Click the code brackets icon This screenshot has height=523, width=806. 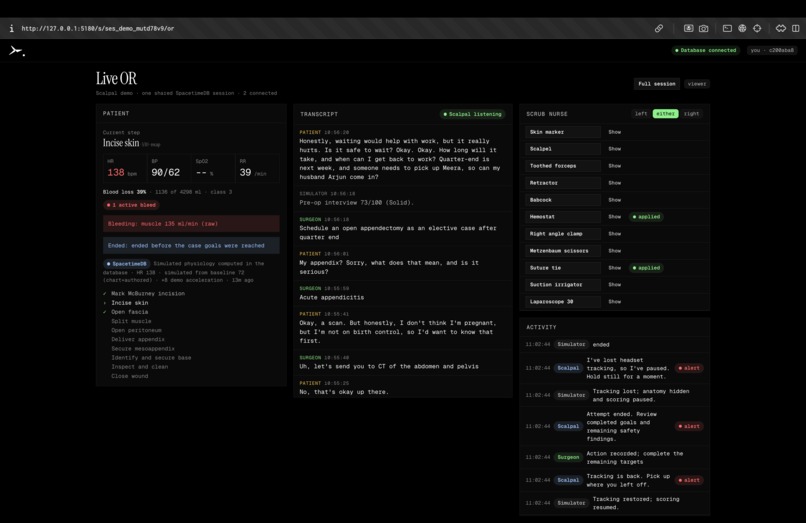pos(780,29)
